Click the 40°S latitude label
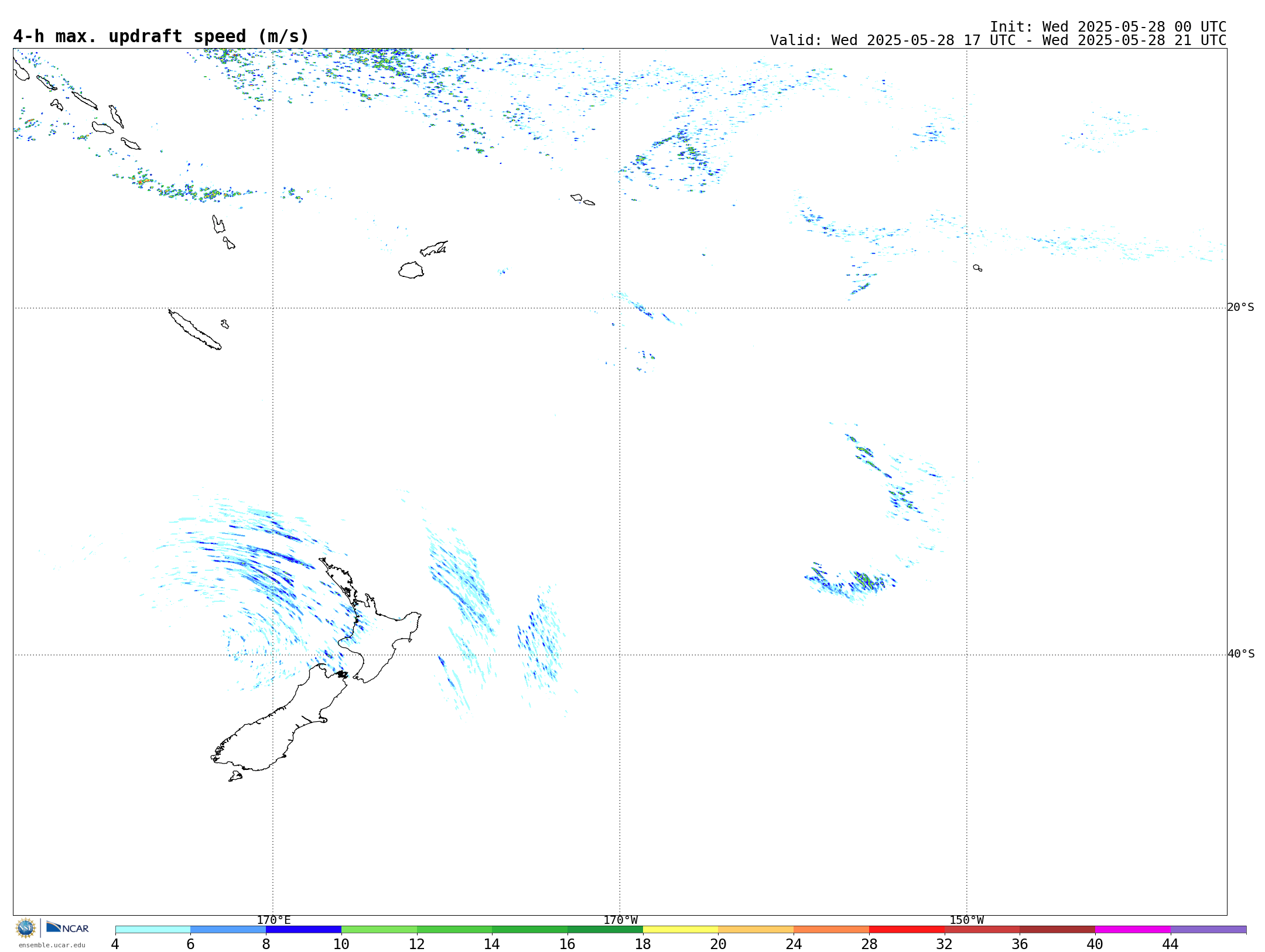The height and width of the screenshot is (952, 1265). coord(1240,654)
